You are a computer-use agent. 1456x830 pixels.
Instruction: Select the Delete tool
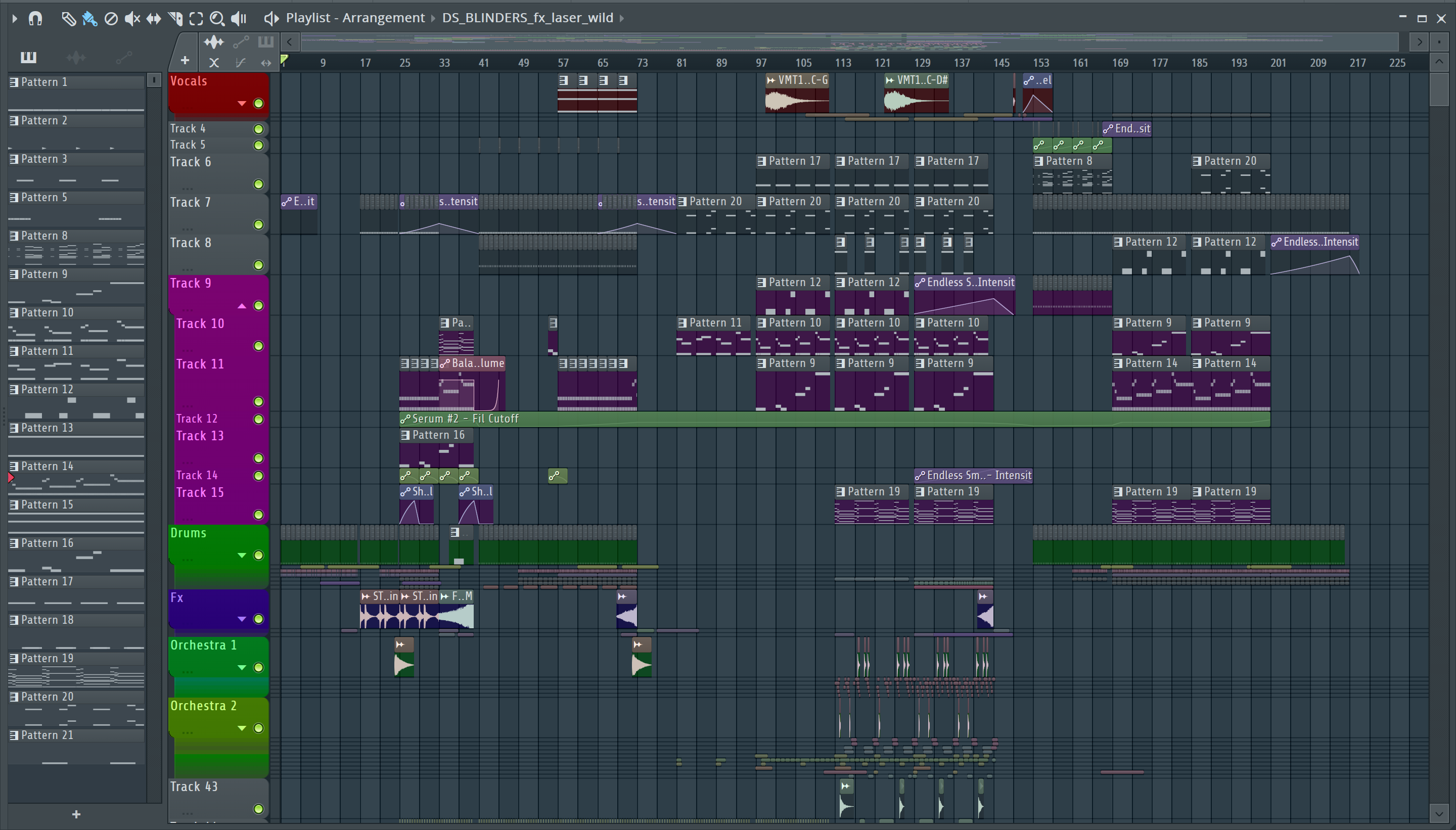pos(111,18)
